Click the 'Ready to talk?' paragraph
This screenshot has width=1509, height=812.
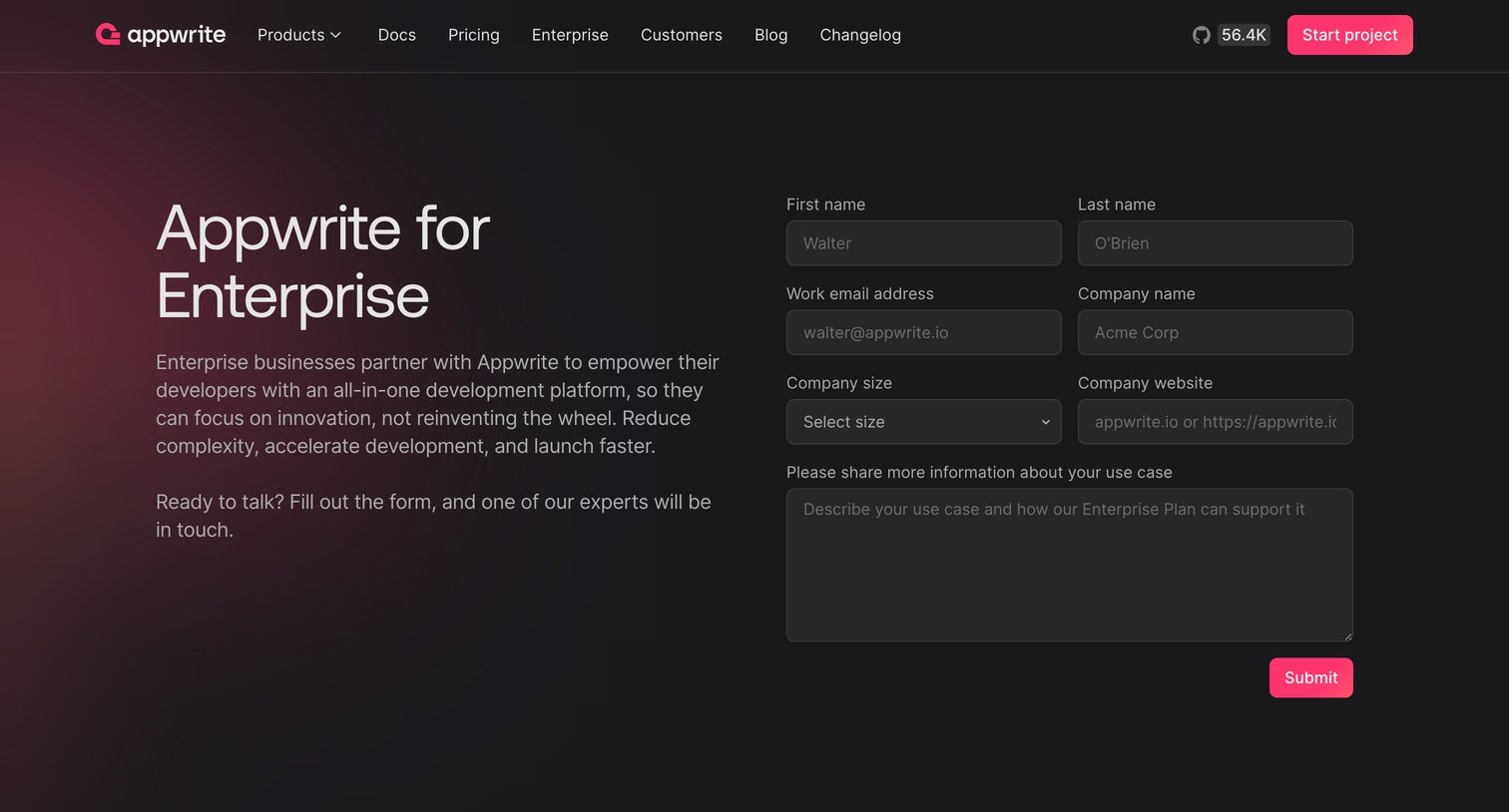pyautogui.click(x=433, y=516)
